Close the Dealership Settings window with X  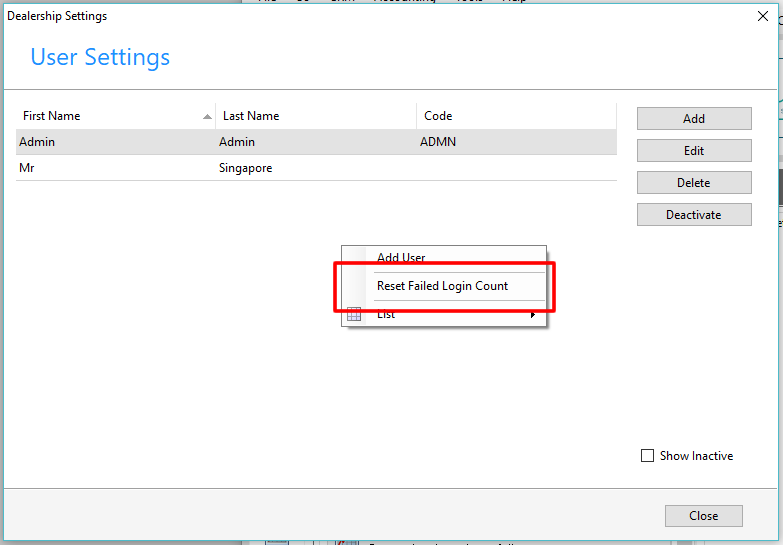[764, 16]
